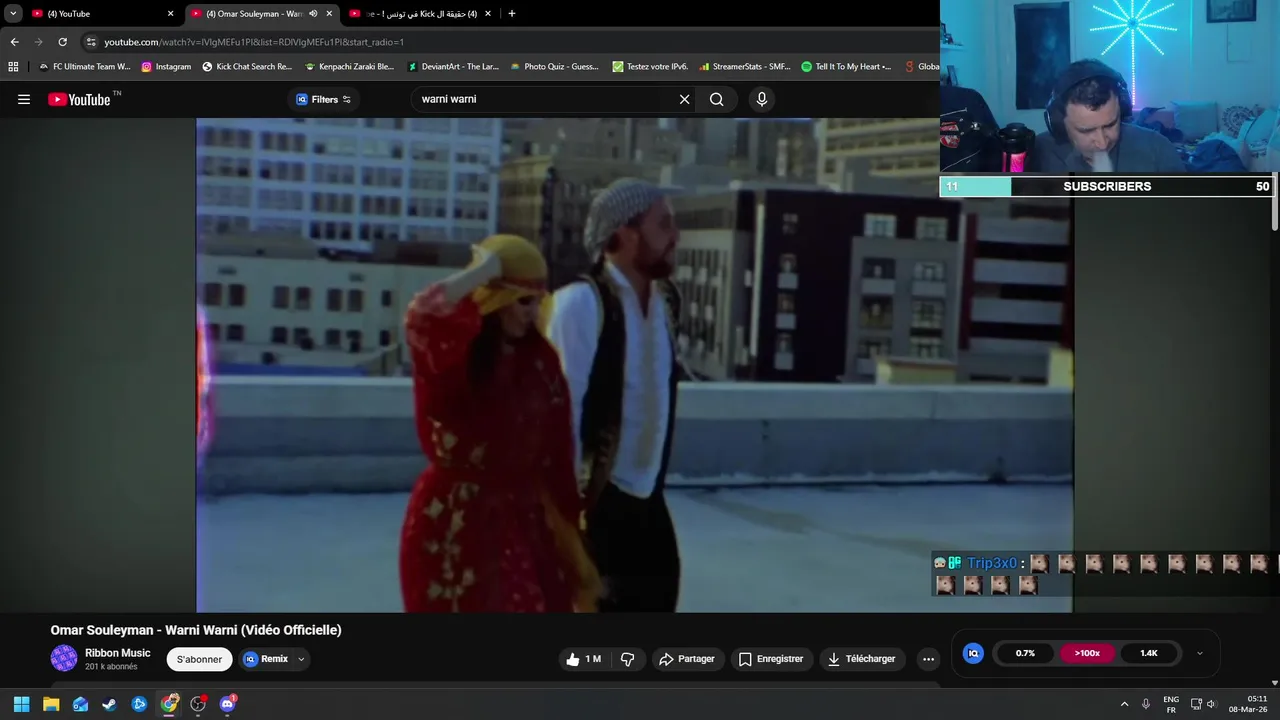The height and width of the screenshot is (720, 1280).
Task: Open the blue taskbar app beside Steam
Action: 139,704
